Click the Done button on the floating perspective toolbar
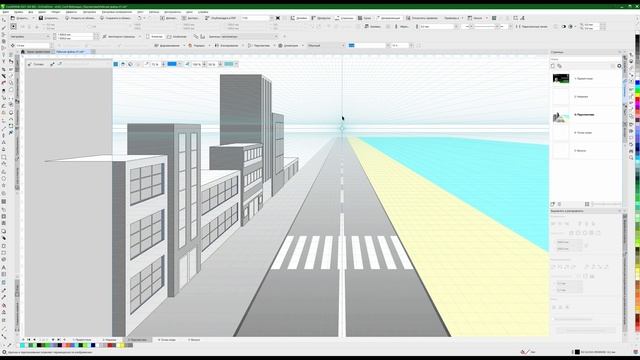The height and width of the screenshot is (360, 640). tap(36, 64)
